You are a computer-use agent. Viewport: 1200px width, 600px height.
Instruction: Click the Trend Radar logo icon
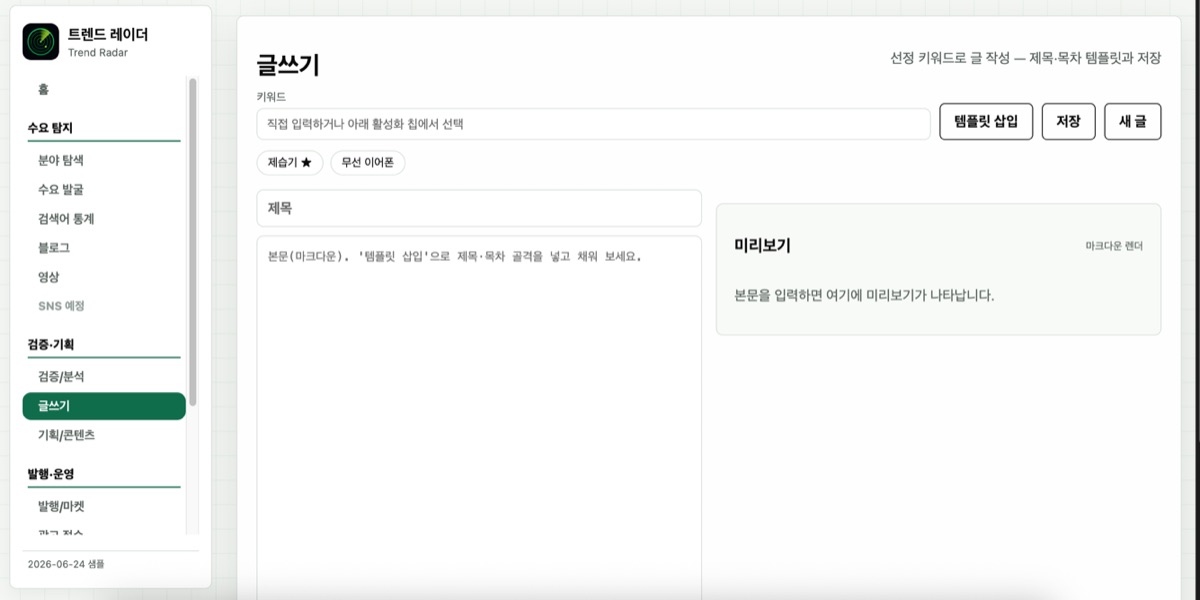[42, 42]
